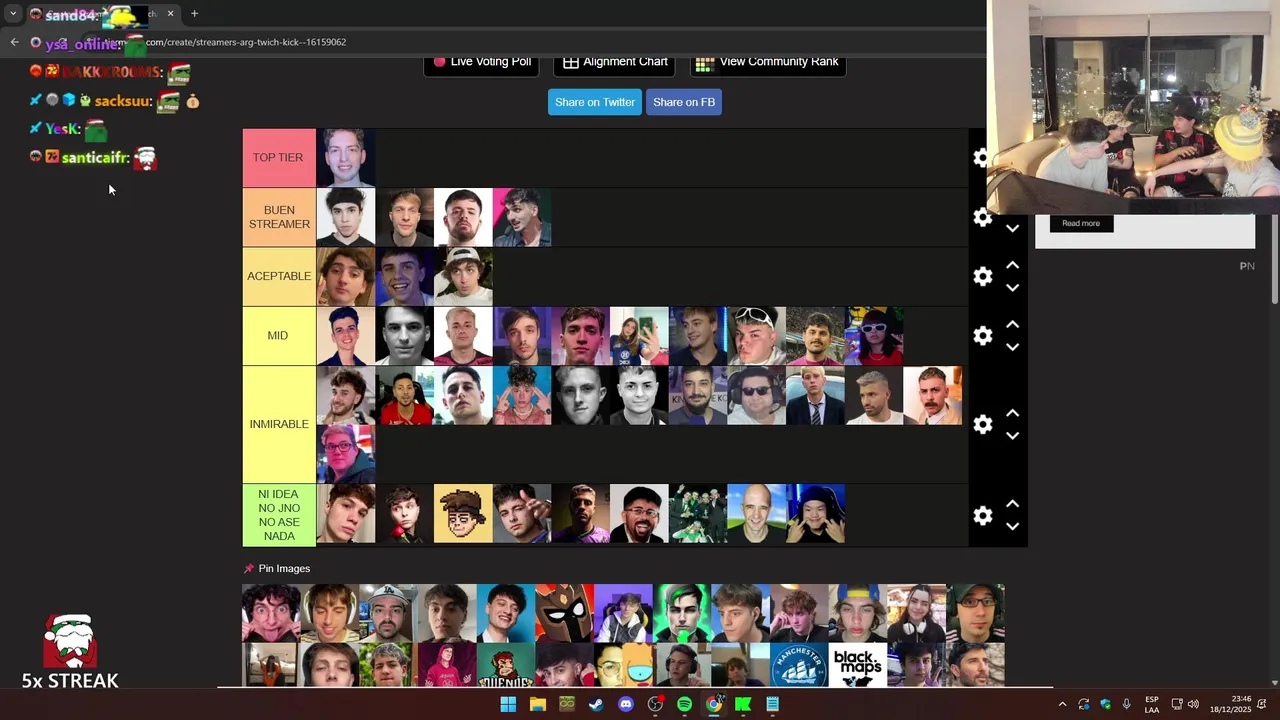The height and width of the screenshot is (720, 1280).
Task: Select the MID tier label
Action: tap(279, 335)
